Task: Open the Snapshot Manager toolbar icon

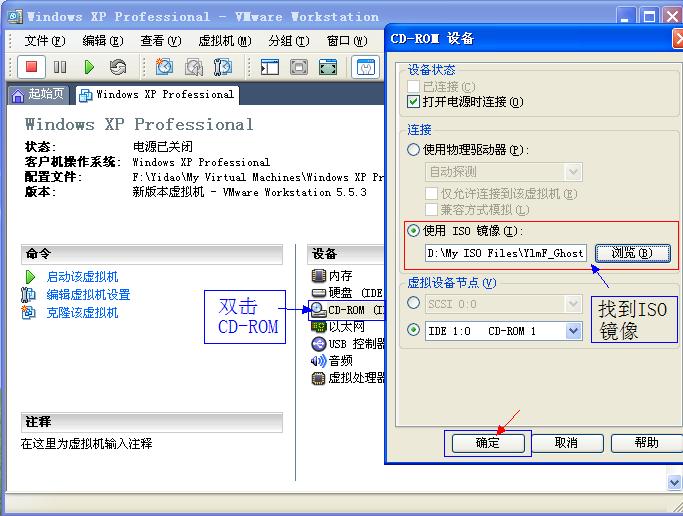Action: click(223, 67)
